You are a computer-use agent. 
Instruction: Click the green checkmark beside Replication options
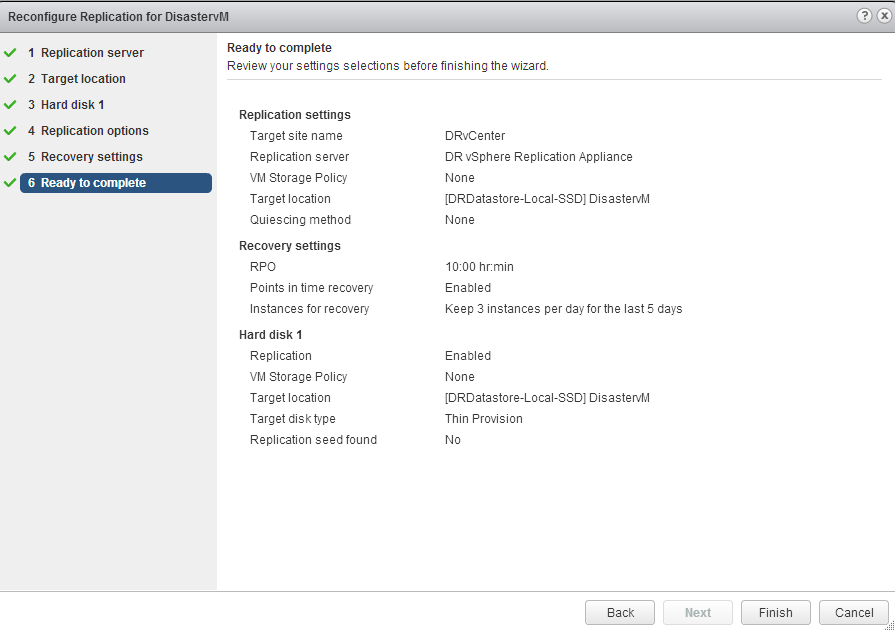pyautogui.click(x=10, y=131)
